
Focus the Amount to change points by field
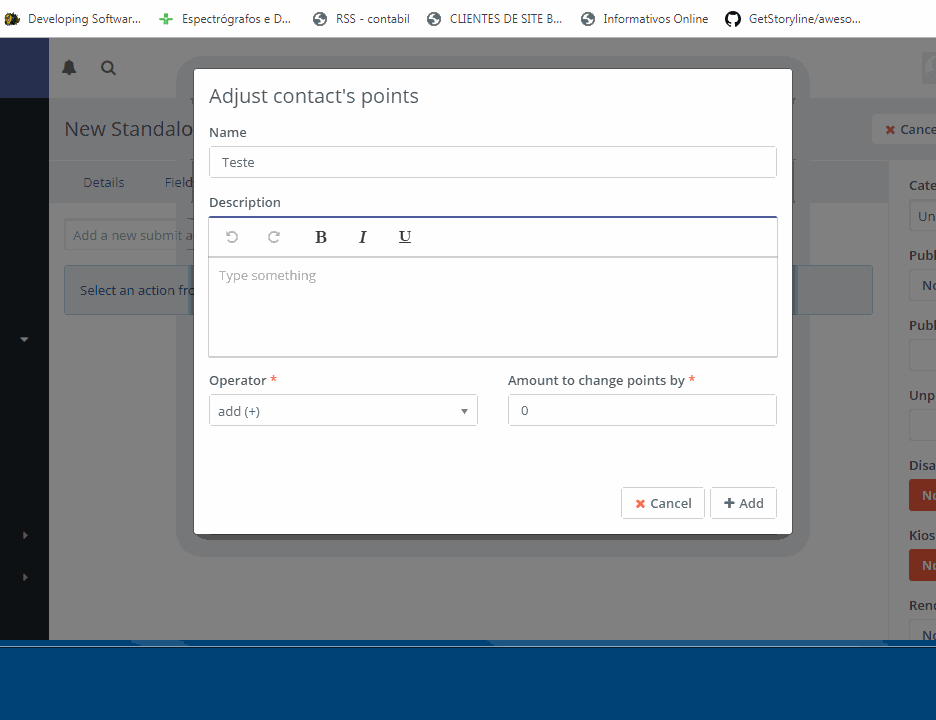(642, 410)
